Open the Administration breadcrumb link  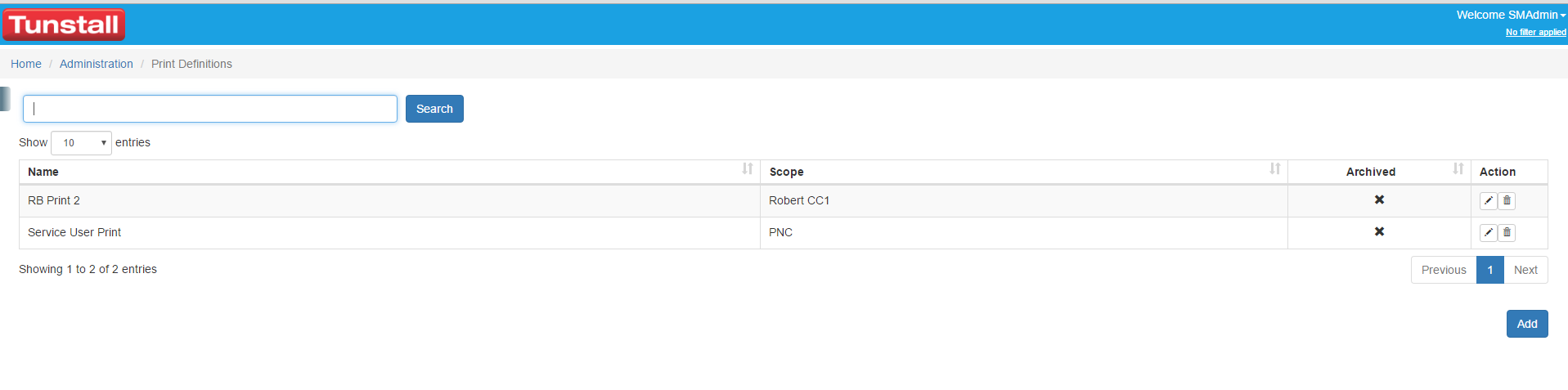tap(97, 64)
